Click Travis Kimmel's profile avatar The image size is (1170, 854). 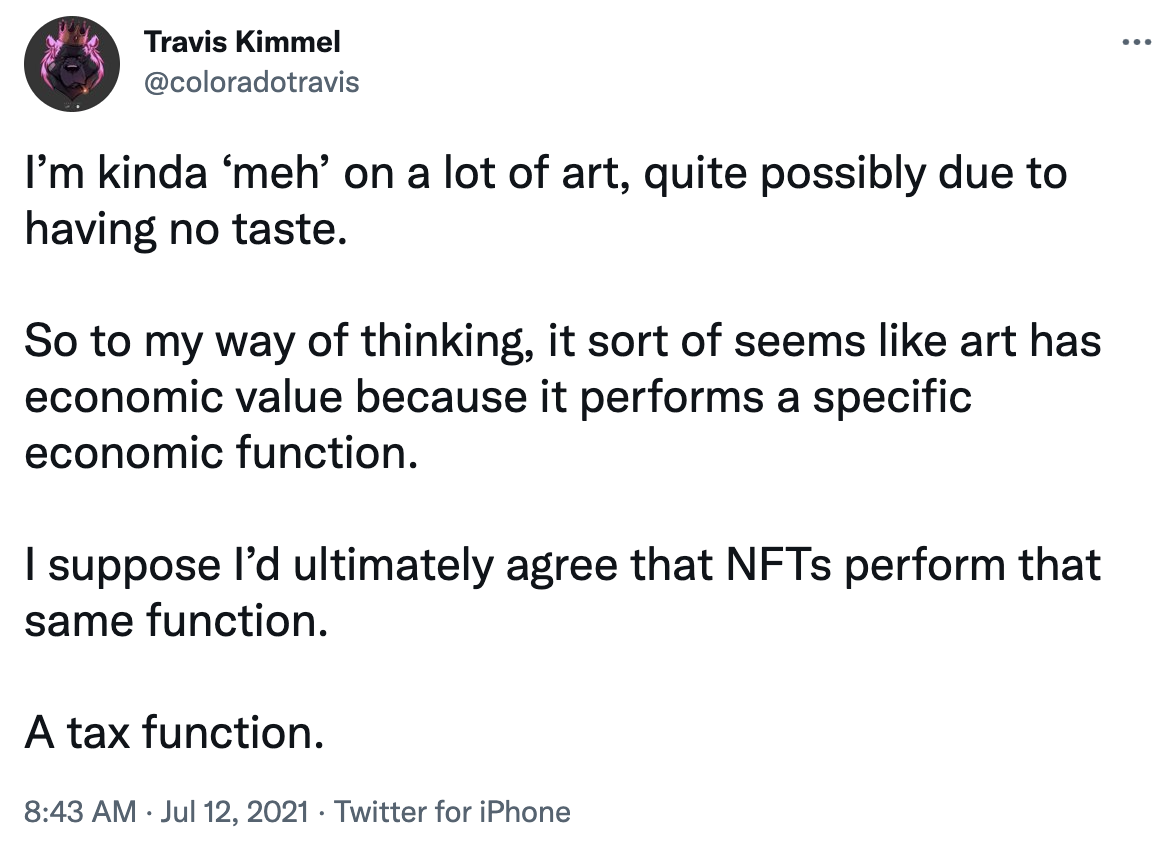72,63
